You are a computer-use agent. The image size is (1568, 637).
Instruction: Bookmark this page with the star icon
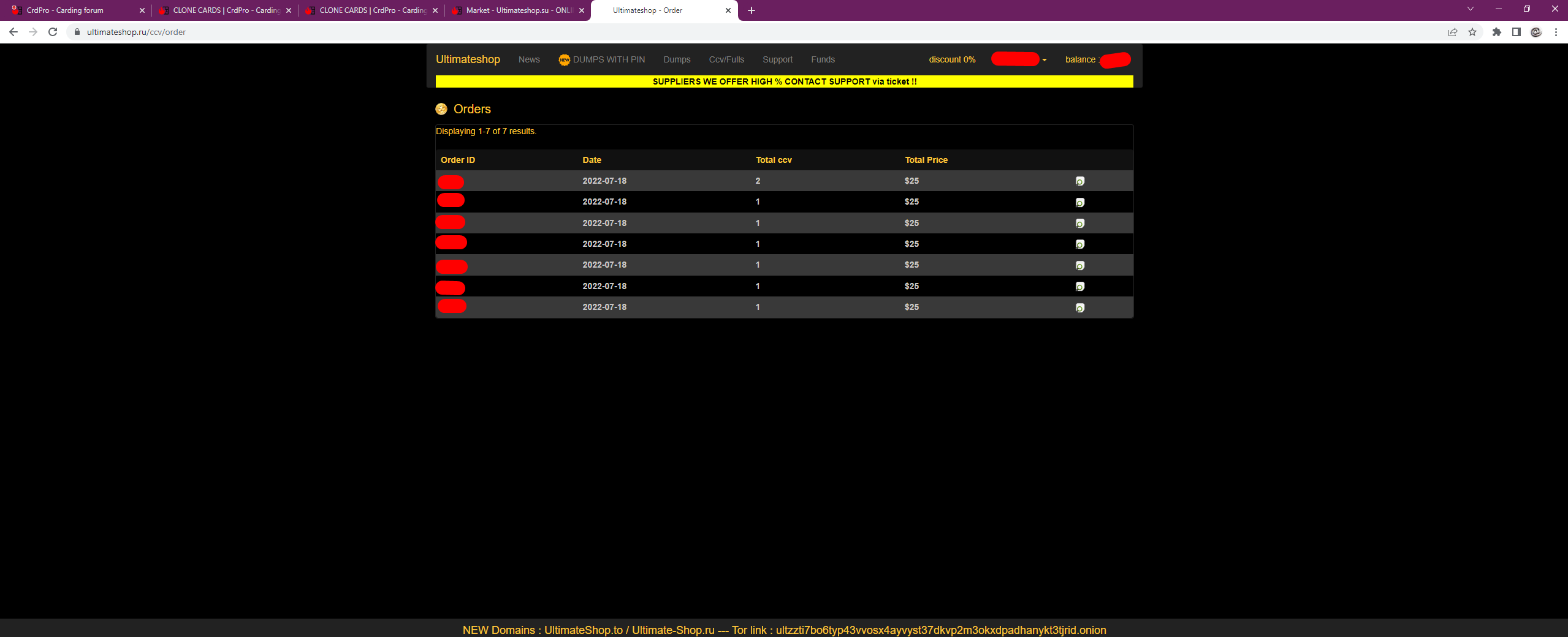1472,32
